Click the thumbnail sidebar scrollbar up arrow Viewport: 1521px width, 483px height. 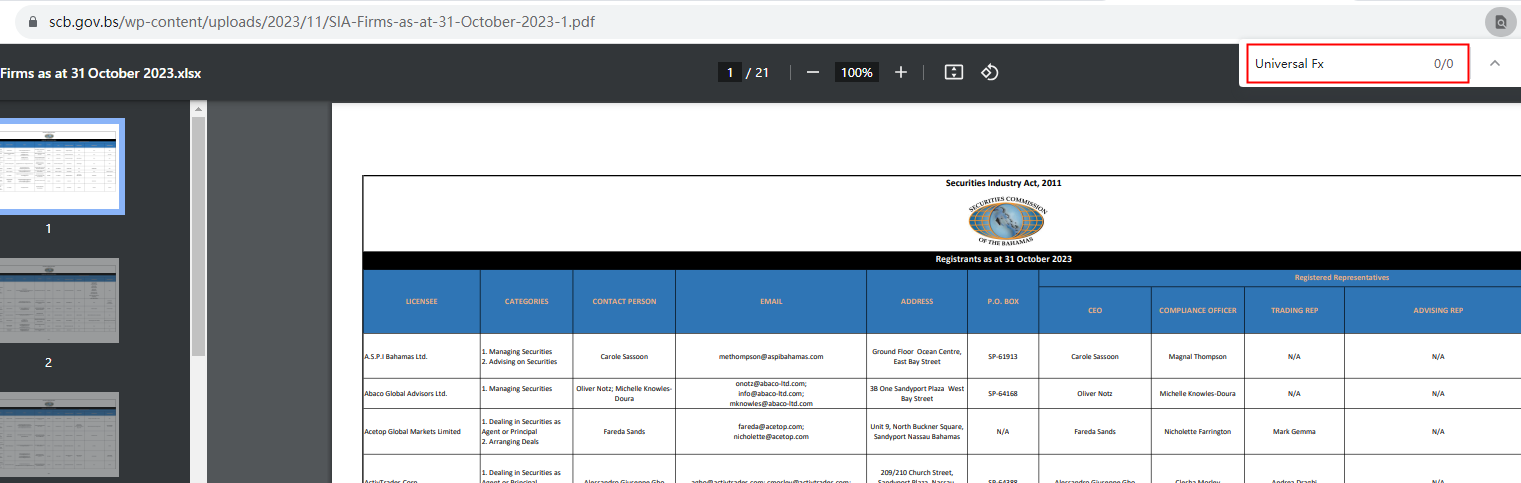198,108
